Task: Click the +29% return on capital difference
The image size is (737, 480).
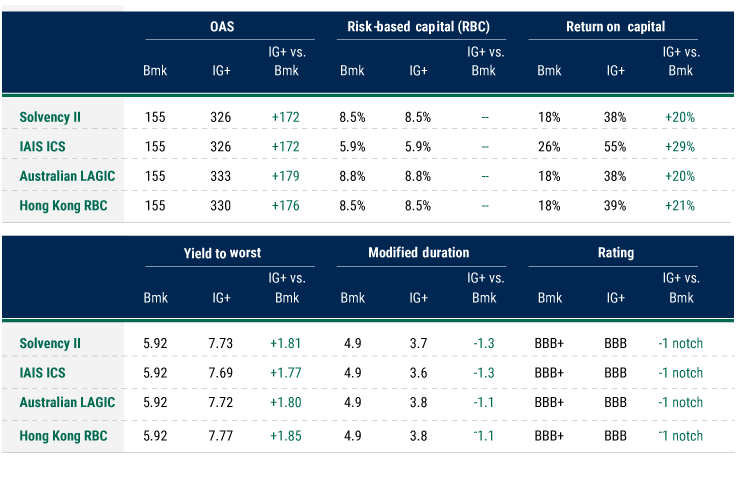Action: pyautogui.click(x=680, y=146)
